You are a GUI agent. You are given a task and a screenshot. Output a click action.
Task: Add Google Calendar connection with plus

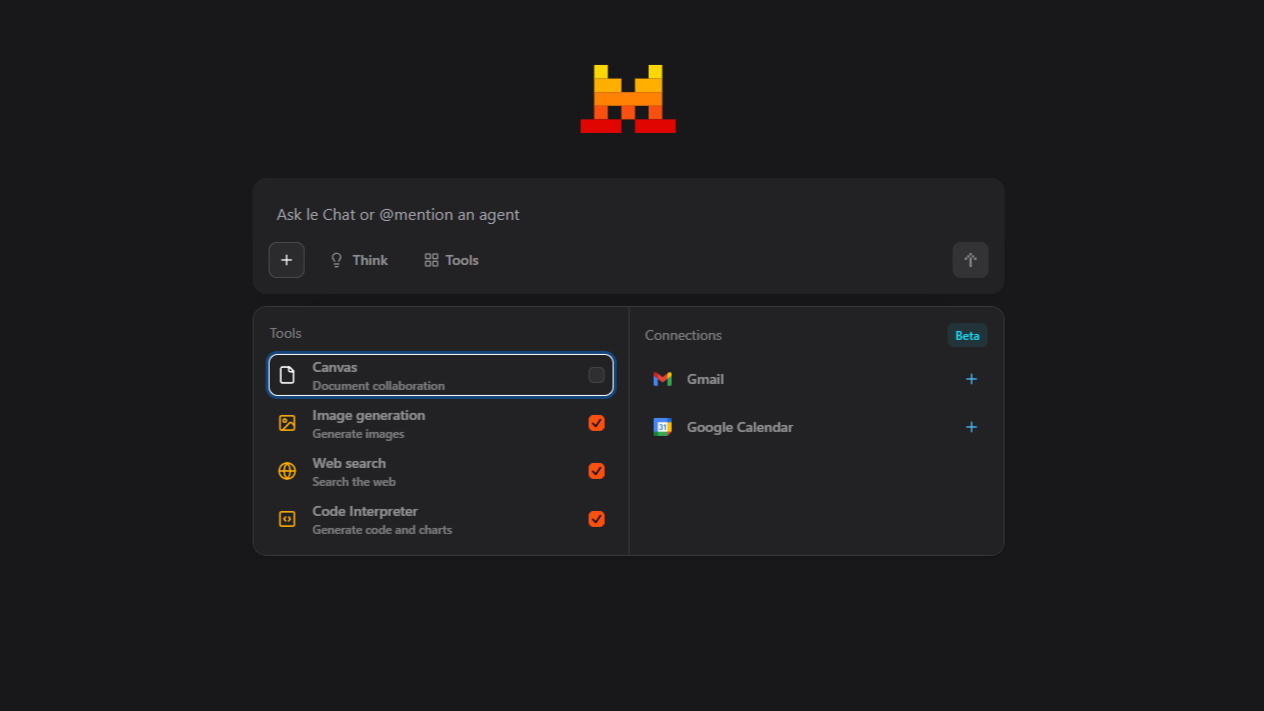(x=971, y=427)
